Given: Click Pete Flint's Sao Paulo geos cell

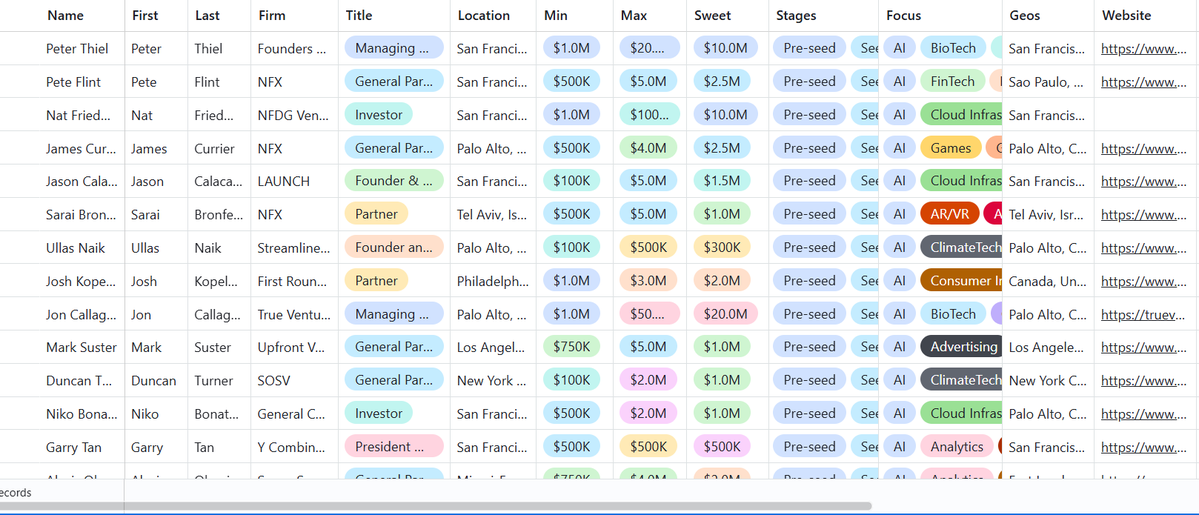Looking at the screenshot, I should tap(1047, 82).
